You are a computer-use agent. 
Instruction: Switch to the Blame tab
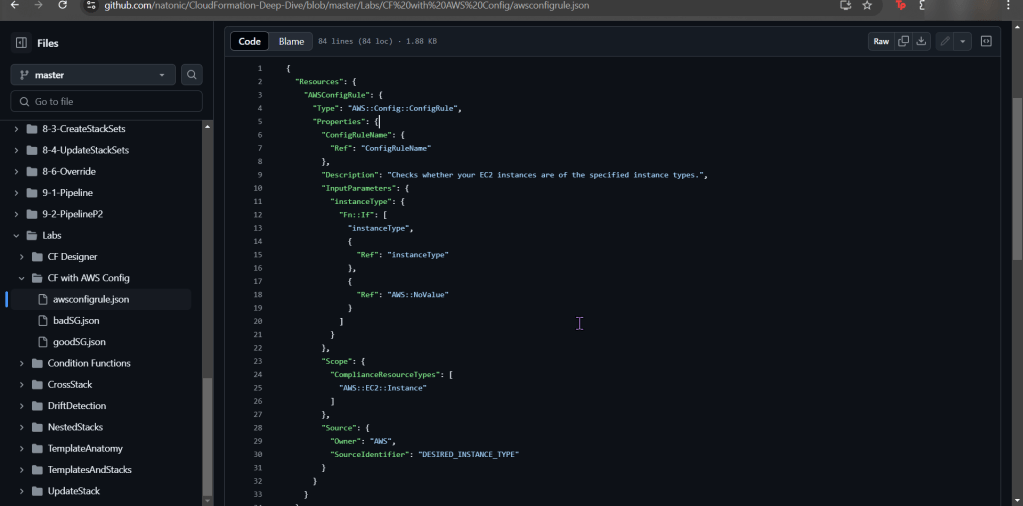point(291,42)
